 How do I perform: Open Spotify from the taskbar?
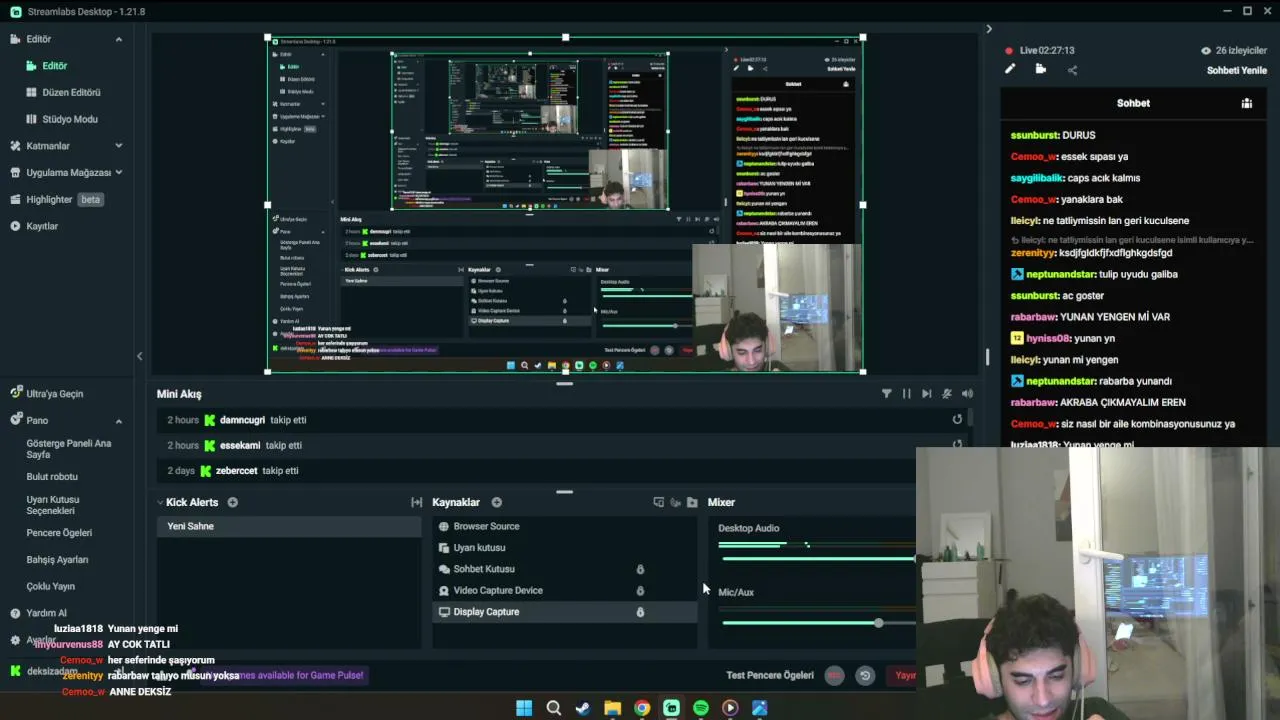tap(700, 708)
